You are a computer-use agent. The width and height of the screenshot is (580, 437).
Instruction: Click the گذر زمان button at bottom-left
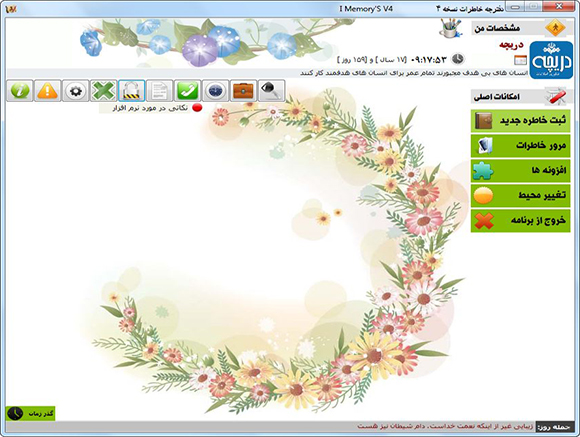pos(31,413)
